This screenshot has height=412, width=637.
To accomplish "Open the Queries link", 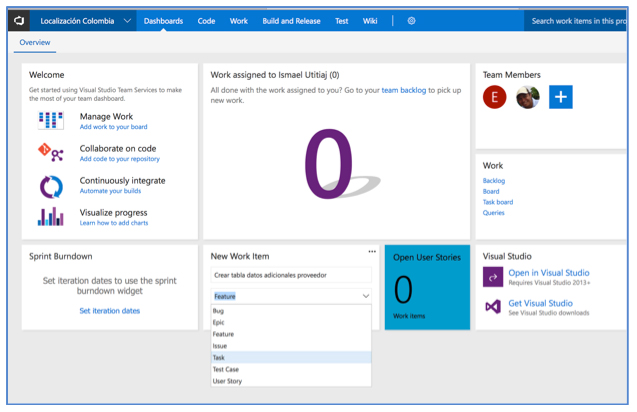I will pyautogui.click(x=493, y=213).
